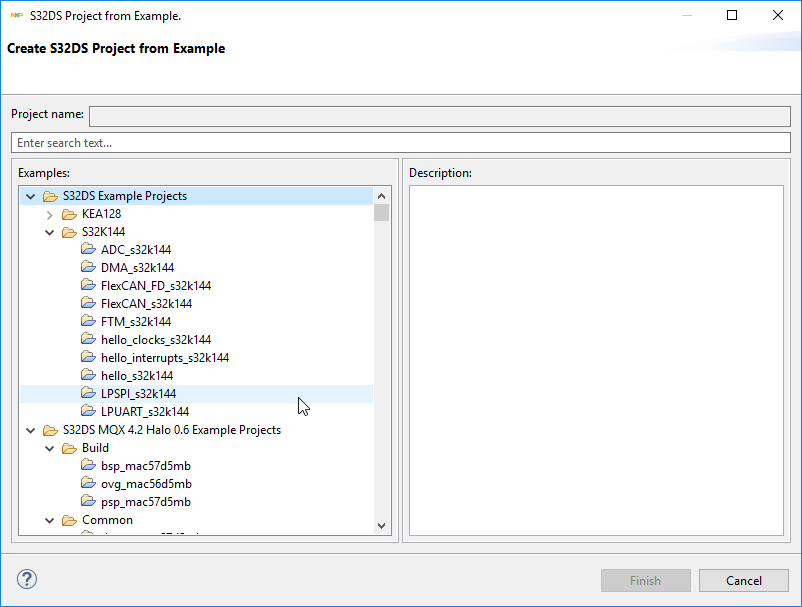
Task: Select the KEA128 label in the tree
Action: point(101,214)
